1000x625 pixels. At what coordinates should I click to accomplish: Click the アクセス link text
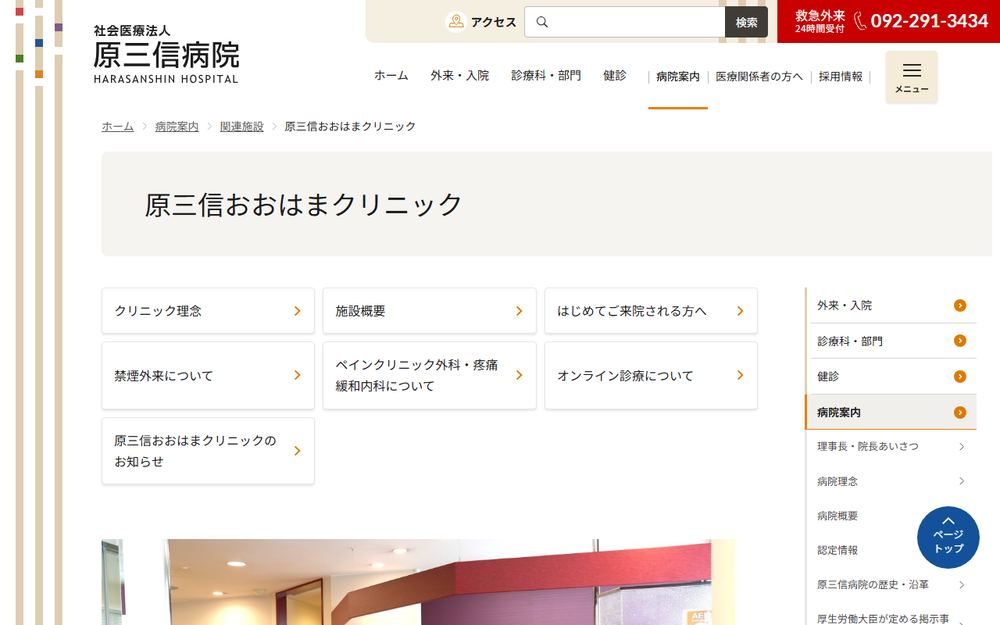point(493,22)
